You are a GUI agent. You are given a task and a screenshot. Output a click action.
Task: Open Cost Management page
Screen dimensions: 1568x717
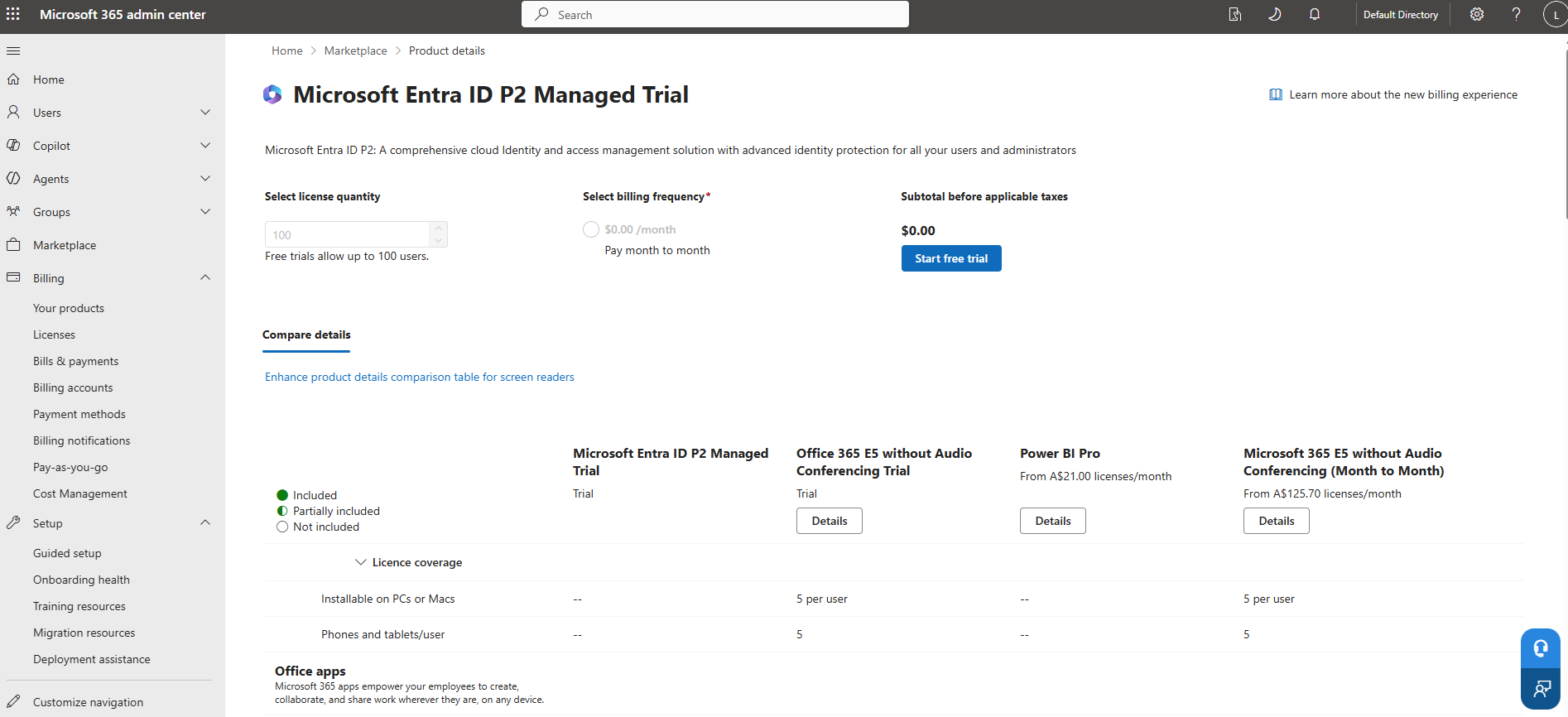[x=80, y=493]
